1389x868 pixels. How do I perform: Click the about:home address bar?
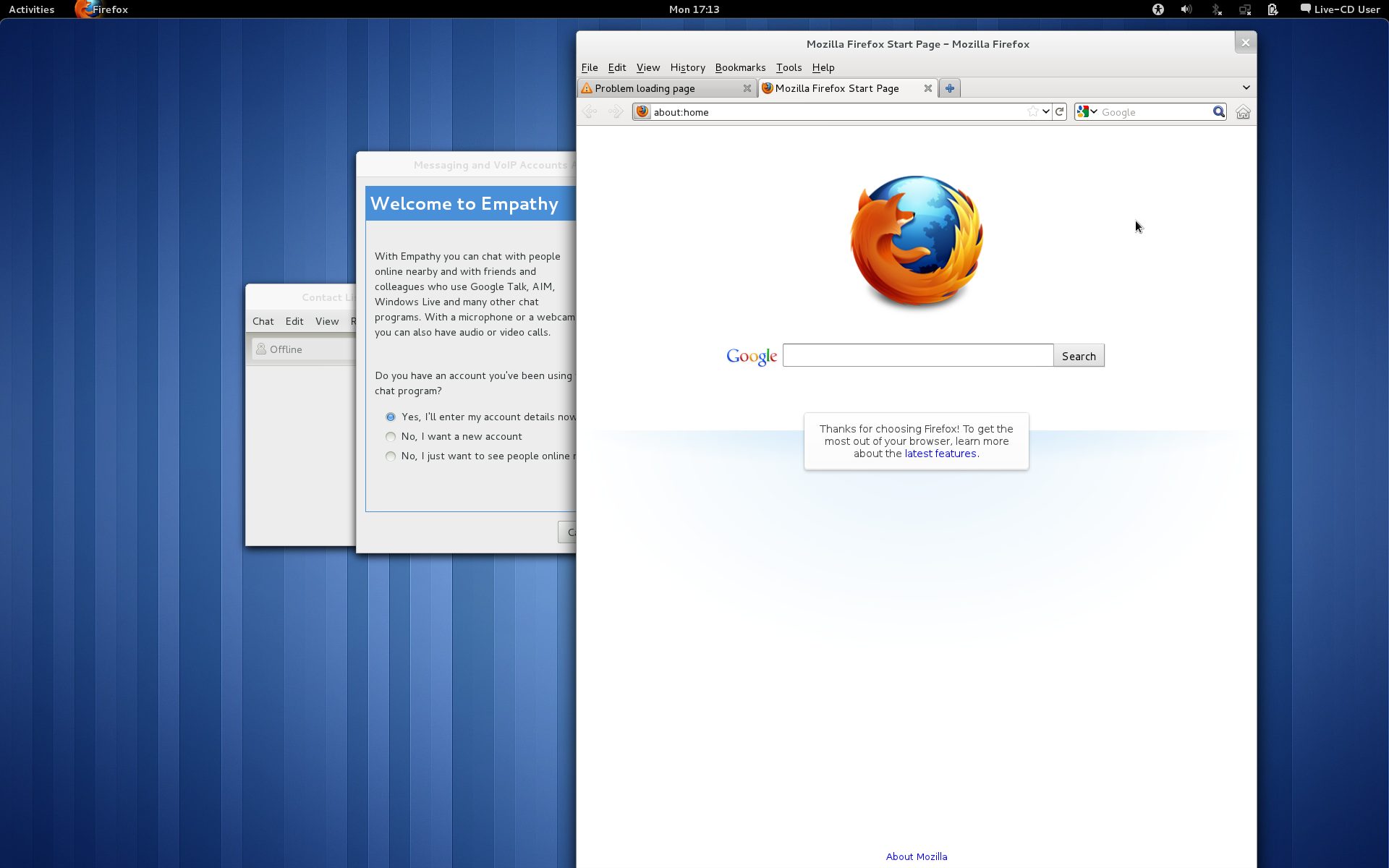click(x=839, y=111)
